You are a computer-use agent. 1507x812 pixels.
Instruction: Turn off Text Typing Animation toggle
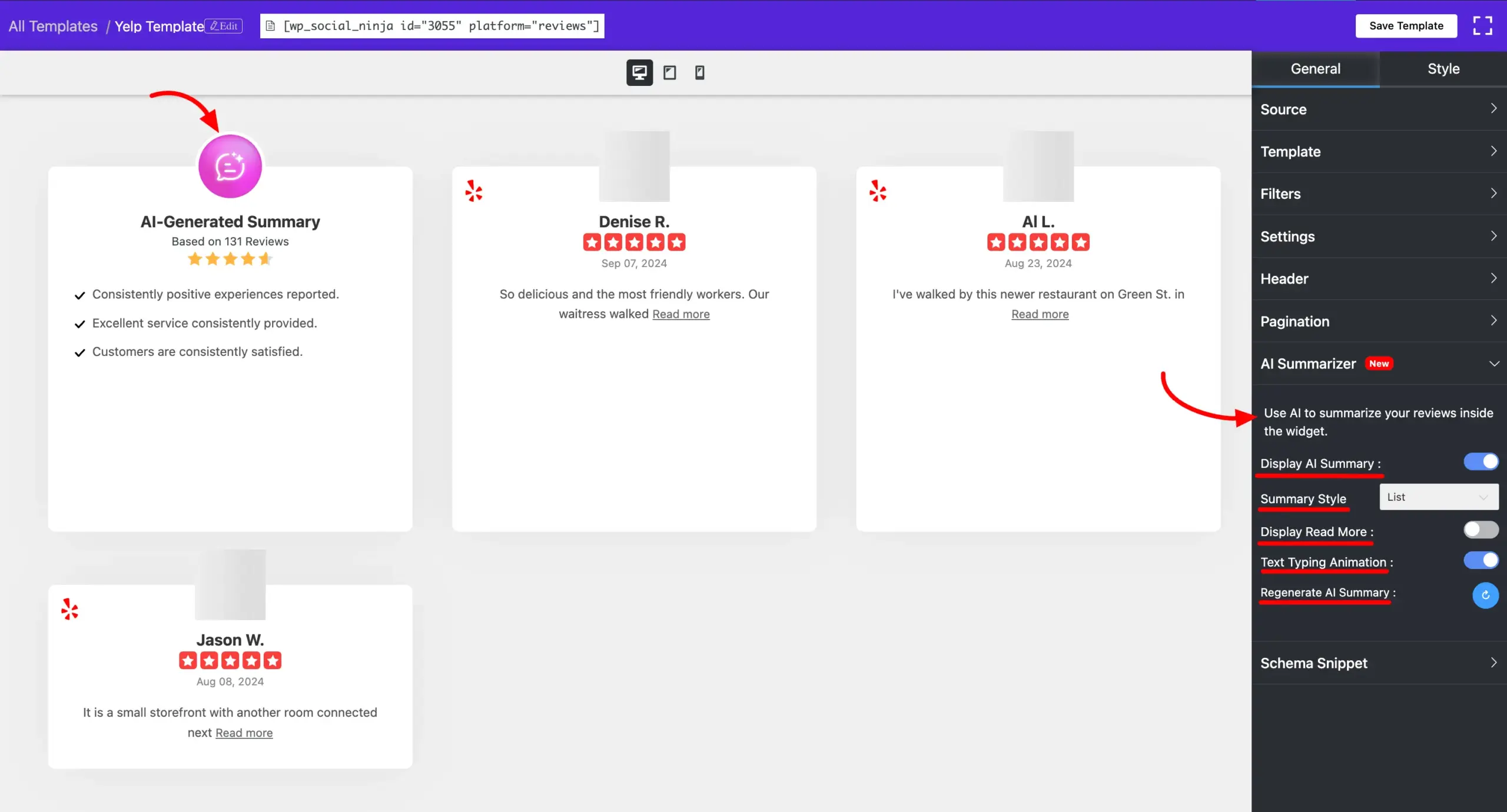tap(1481, 560)
